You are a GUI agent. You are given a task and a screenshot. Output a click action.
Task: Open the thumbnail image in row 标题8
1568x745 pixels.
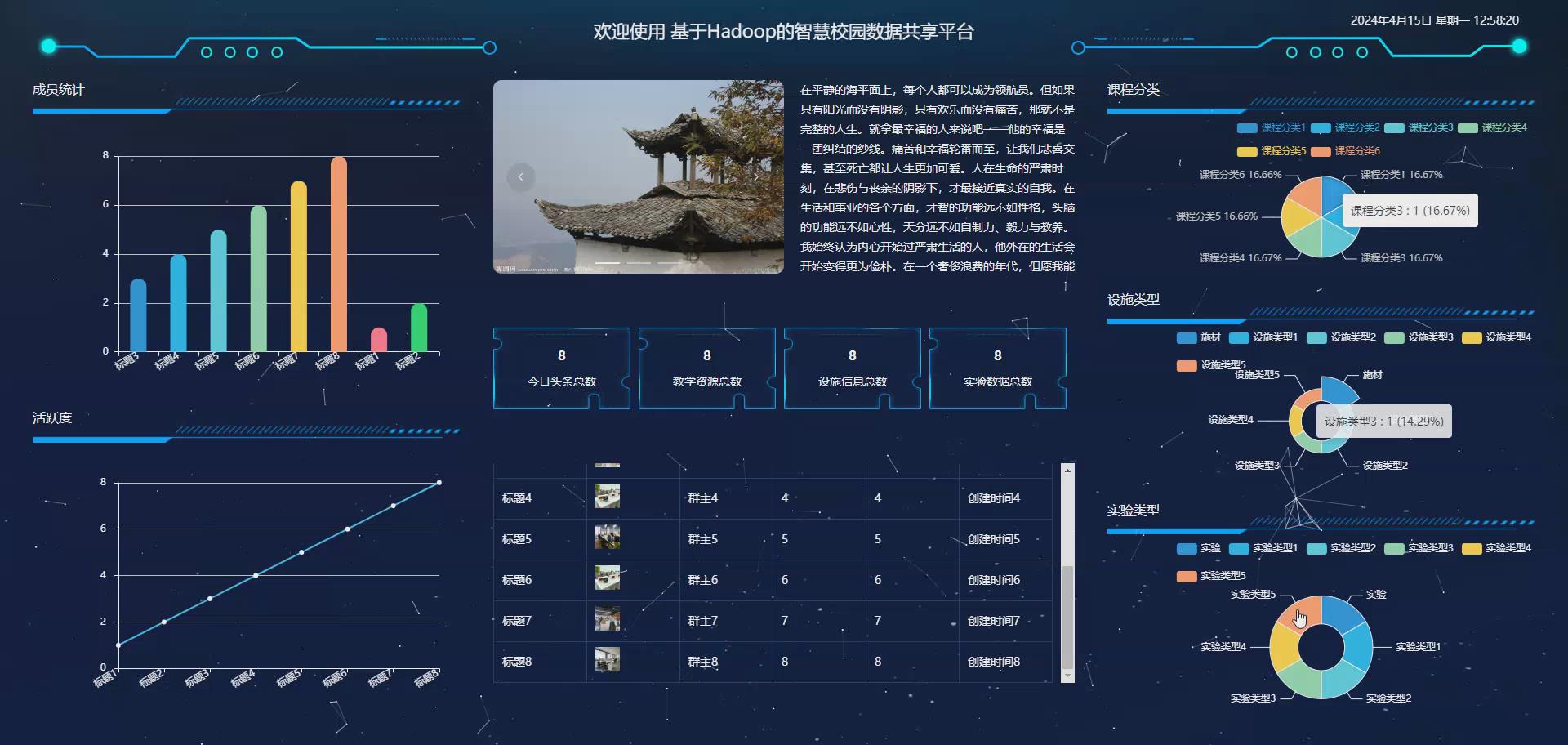[607, 659]
